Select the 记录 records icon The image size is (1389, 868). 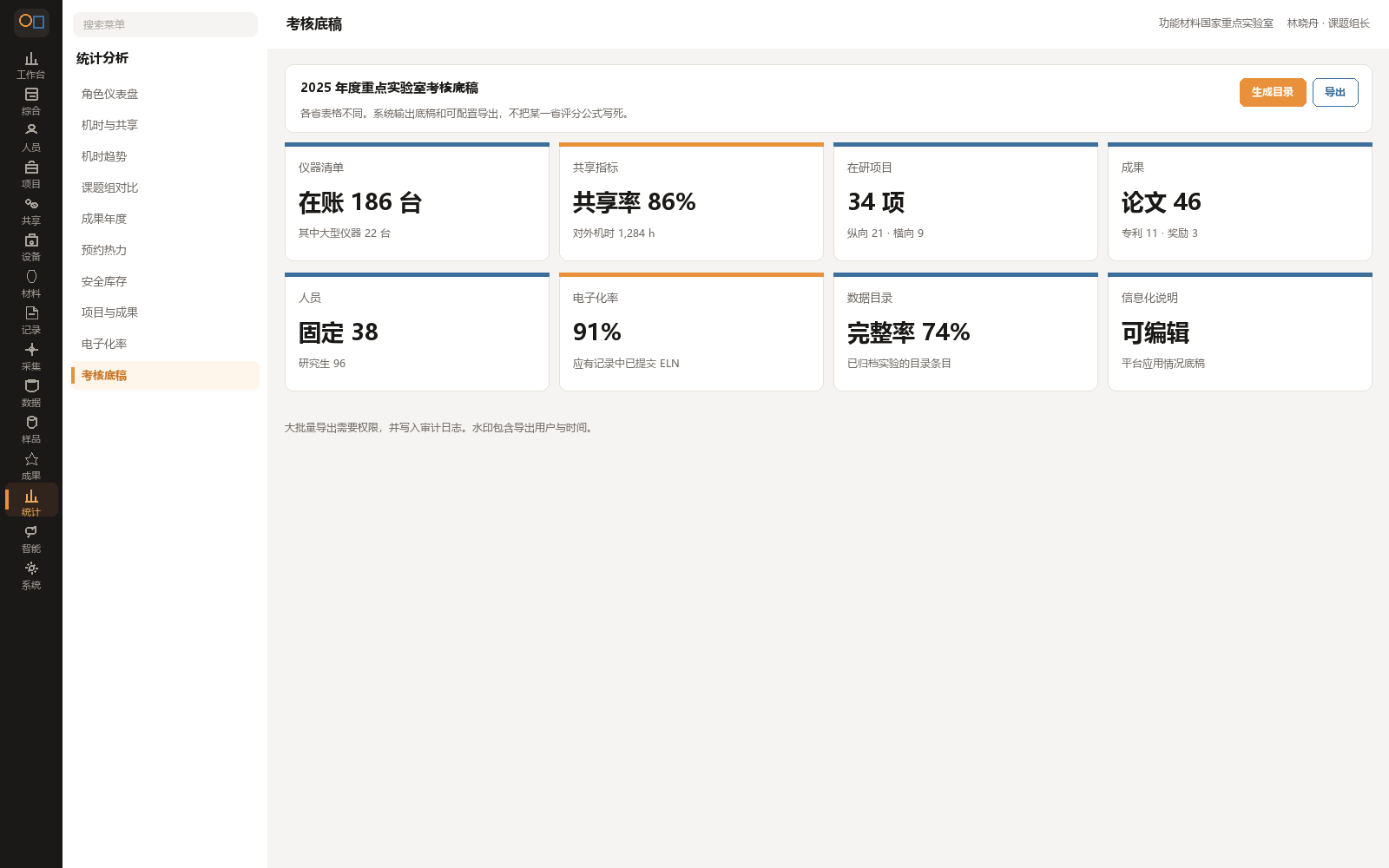tap(31, 321)
